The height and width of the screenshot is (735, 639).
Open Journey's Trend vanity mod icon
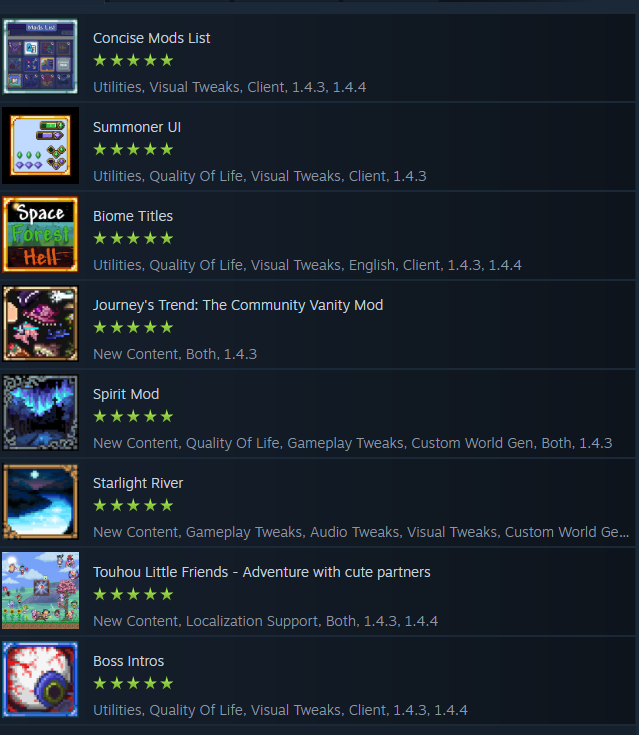click(x=40, y=323)
